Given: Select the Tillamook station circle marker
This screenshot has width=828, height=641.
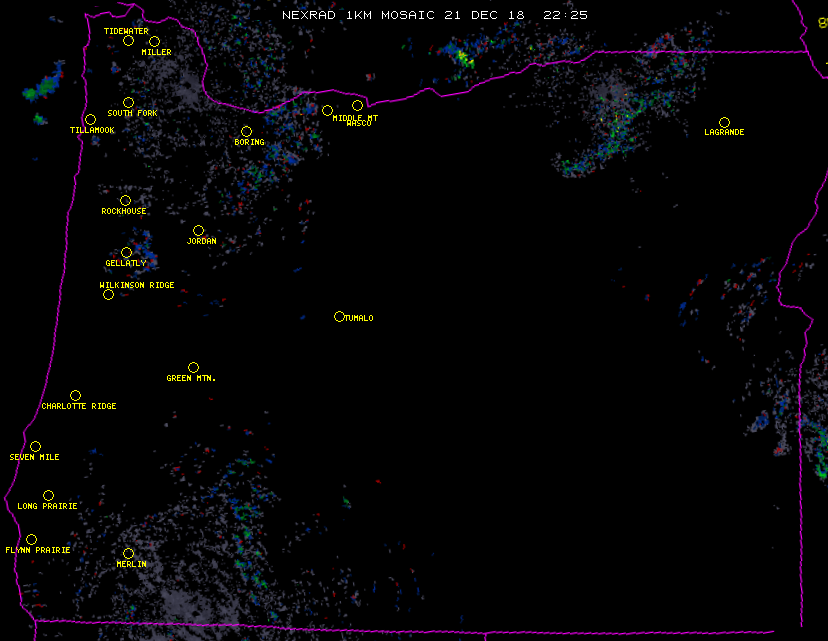Looking at the screenshot, I should click(x=90, y=120).
